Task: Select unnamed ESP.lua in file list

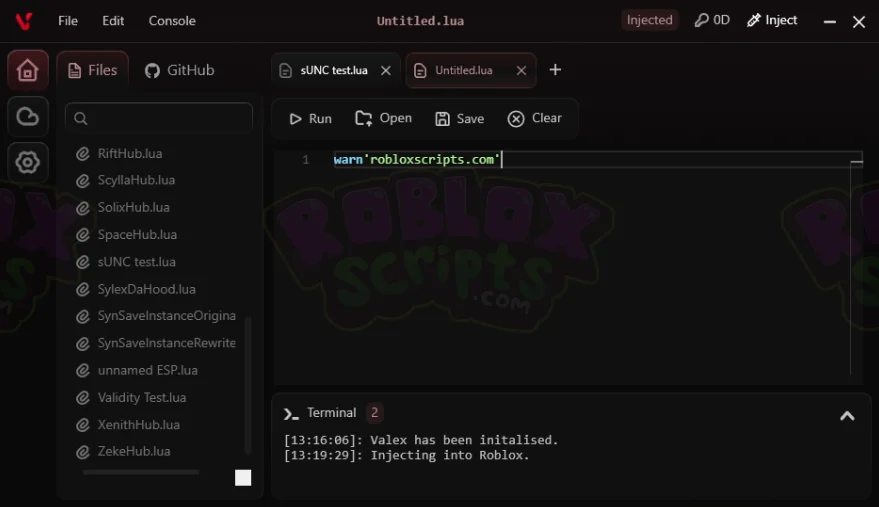Action: click(147, 371)
